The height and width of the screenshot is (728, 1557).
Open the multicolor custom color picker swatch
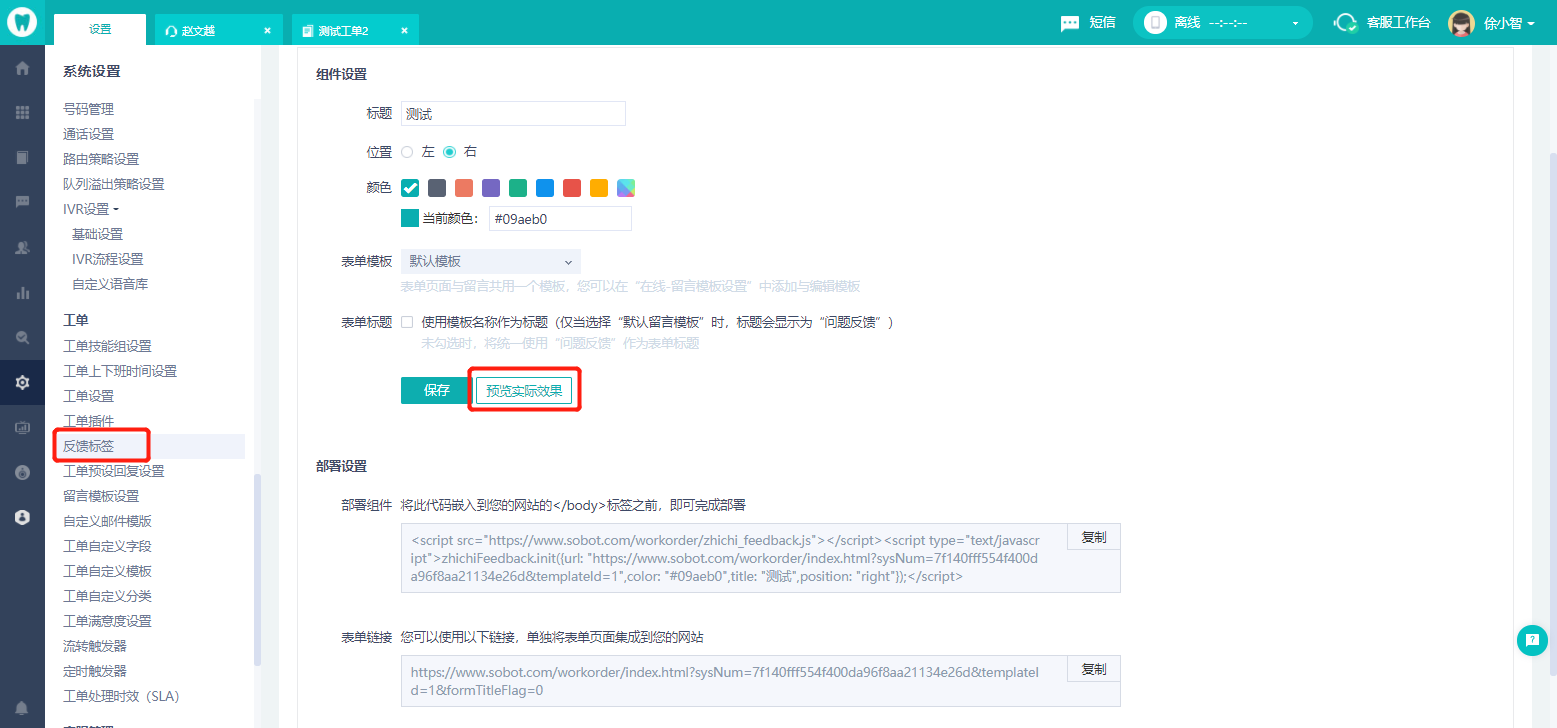[626, 188]
